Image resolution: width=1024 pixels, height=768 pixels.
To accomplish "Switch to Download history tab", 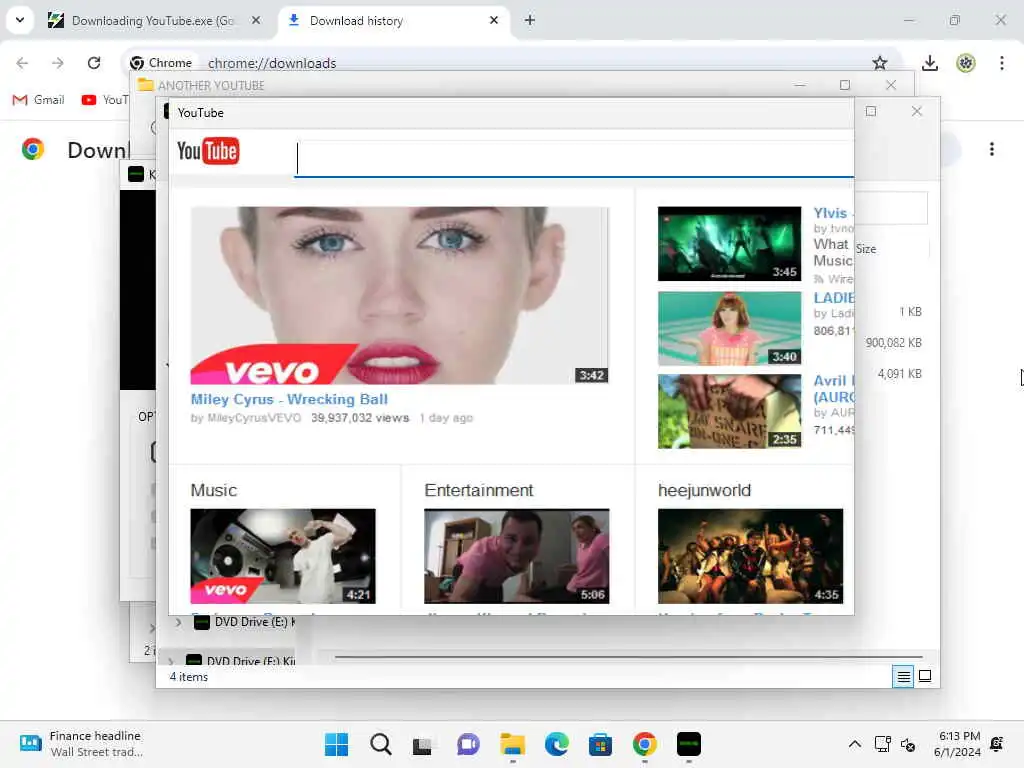I will [x=393, y=21].
